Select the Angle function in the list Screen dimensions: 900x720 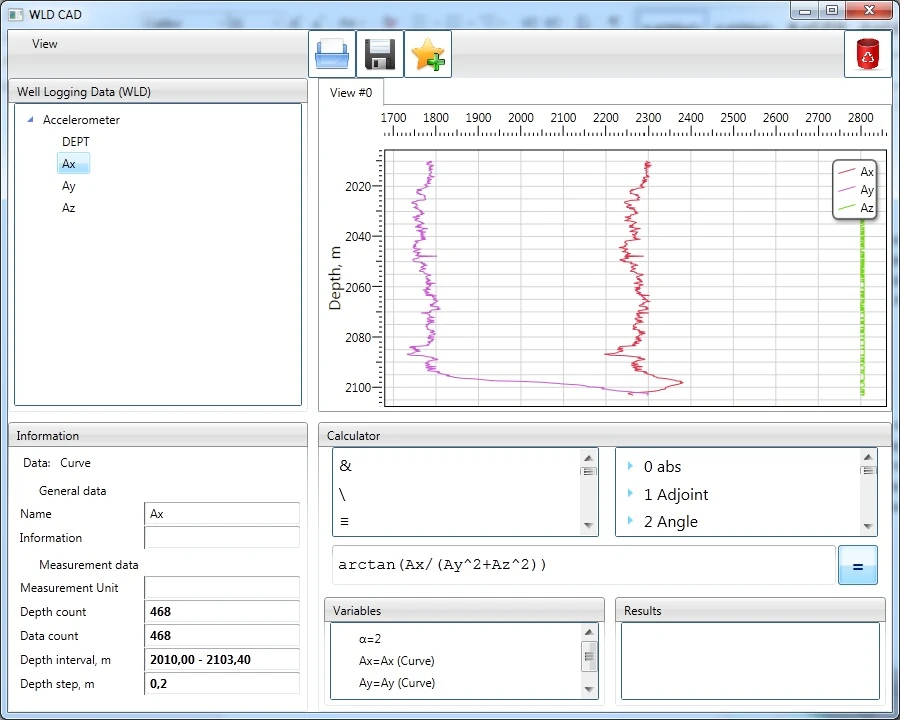[x=670, y=521]
